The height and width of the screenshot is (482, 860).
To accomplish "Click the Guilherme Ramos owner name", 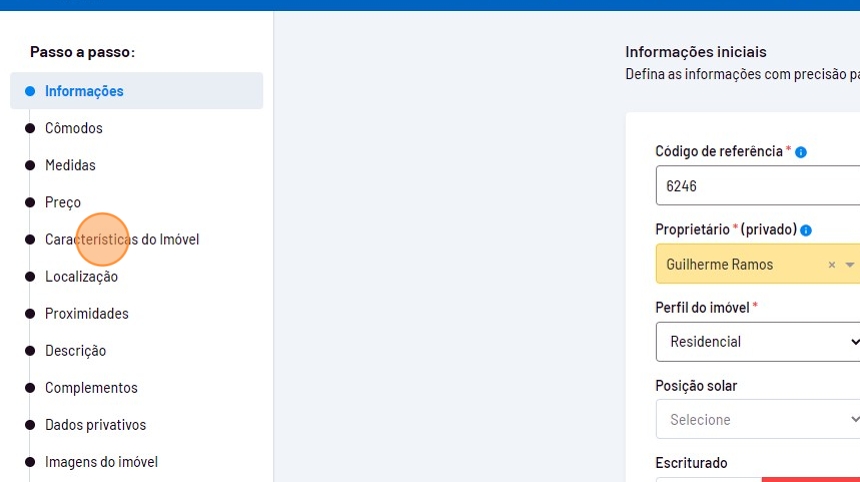I will coord(720,265).
